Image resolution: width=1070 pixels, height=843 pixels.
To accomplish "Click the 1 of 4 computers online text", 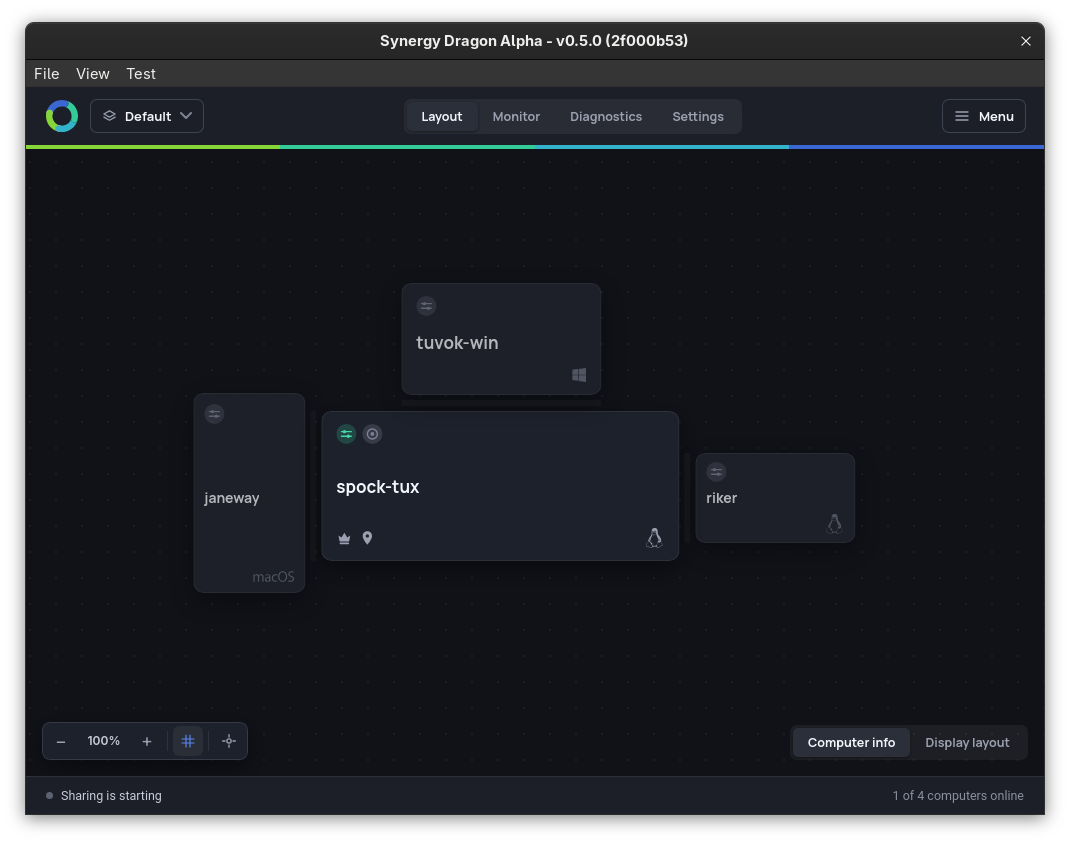I will [958, 796].
